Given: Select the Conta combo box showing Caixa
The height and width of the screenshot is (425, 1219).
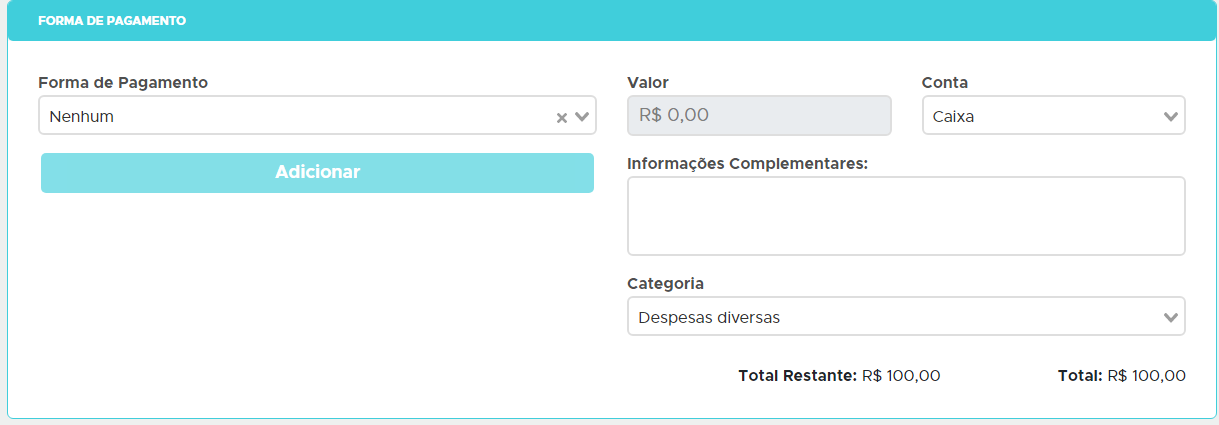Looking at the screenshot, I should 1040,116.
